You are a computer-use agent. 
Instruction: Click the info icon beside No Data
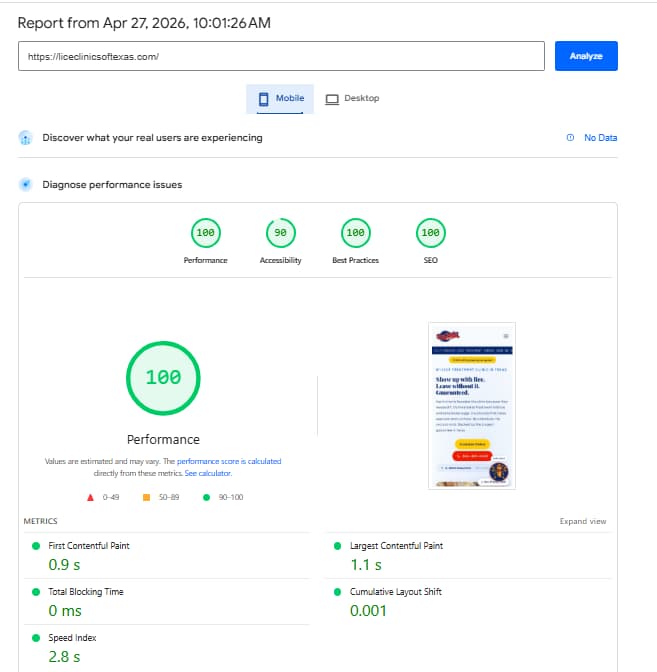pos(570,138)
